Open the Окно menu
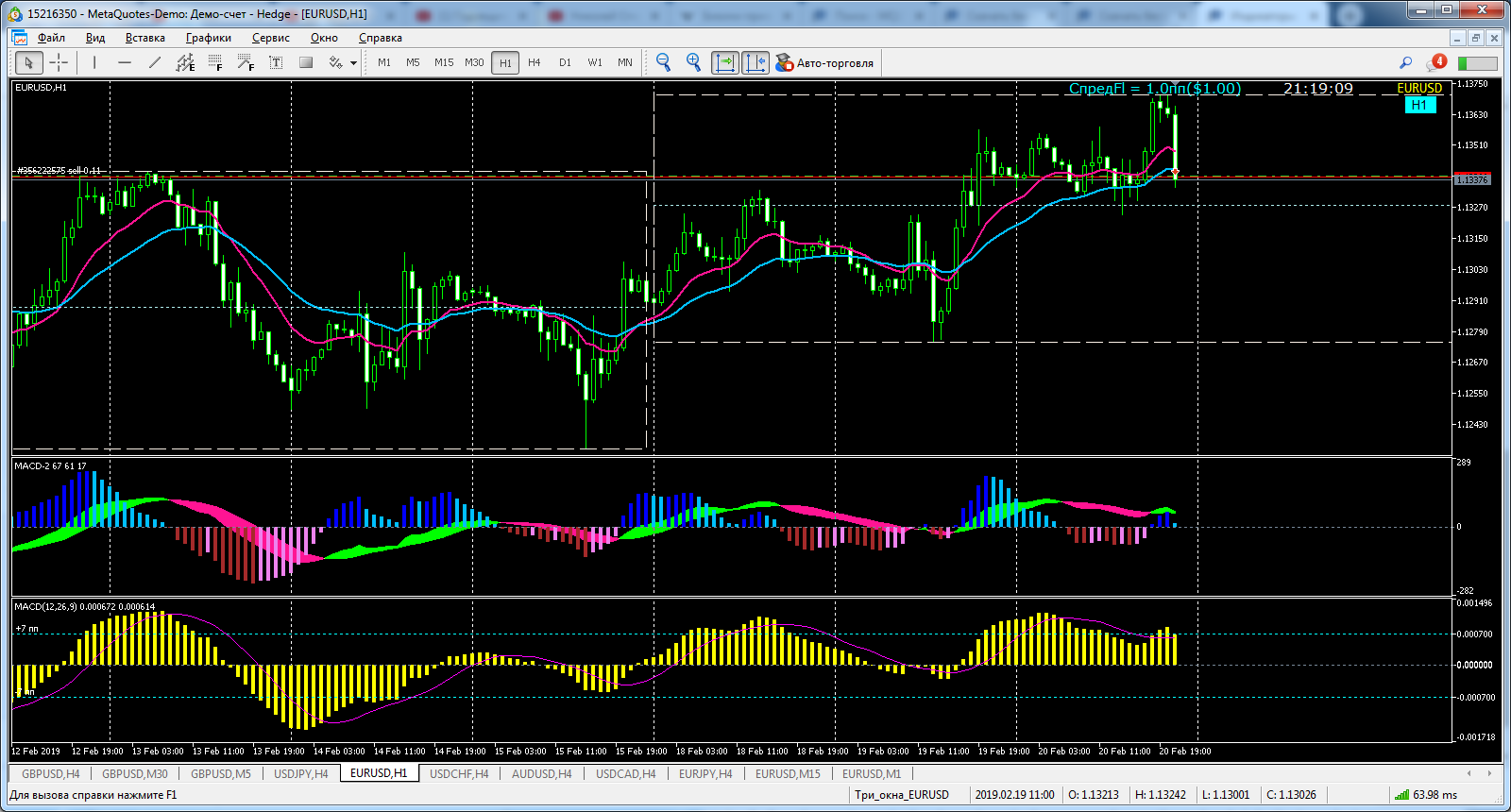 click(x=324, y=38)
